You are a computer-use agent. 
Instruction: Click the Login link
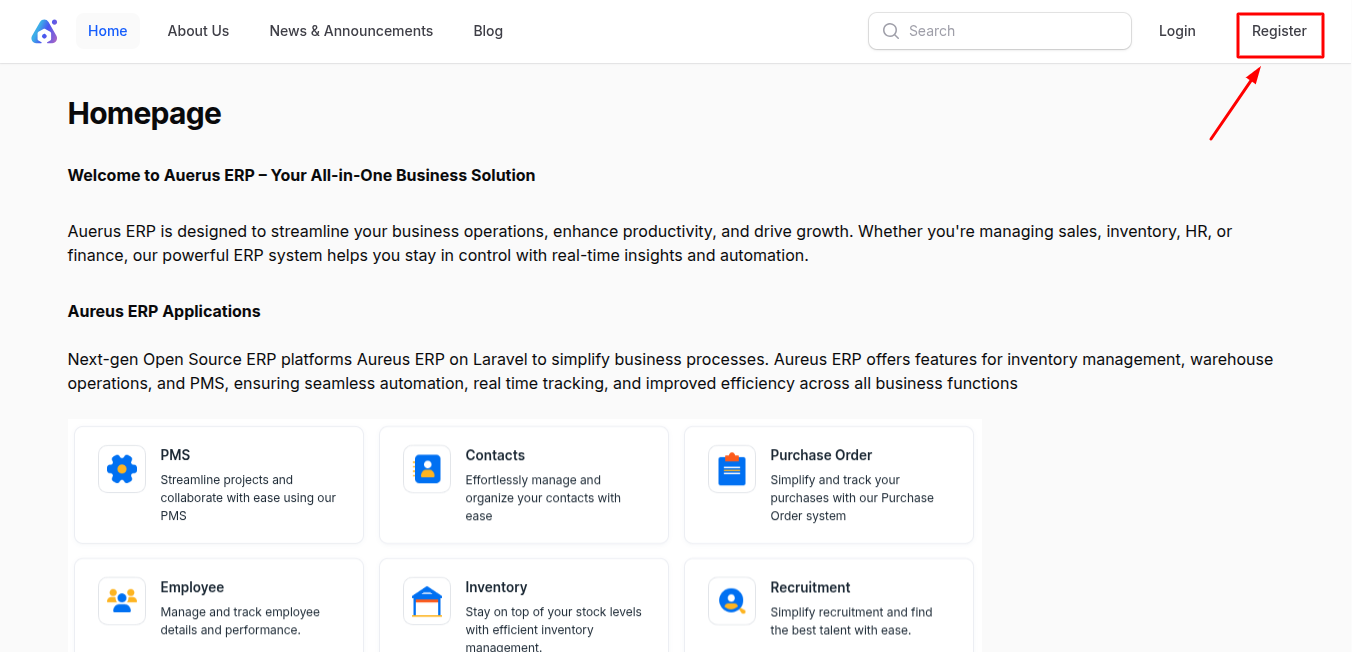tap(1177, 31)
